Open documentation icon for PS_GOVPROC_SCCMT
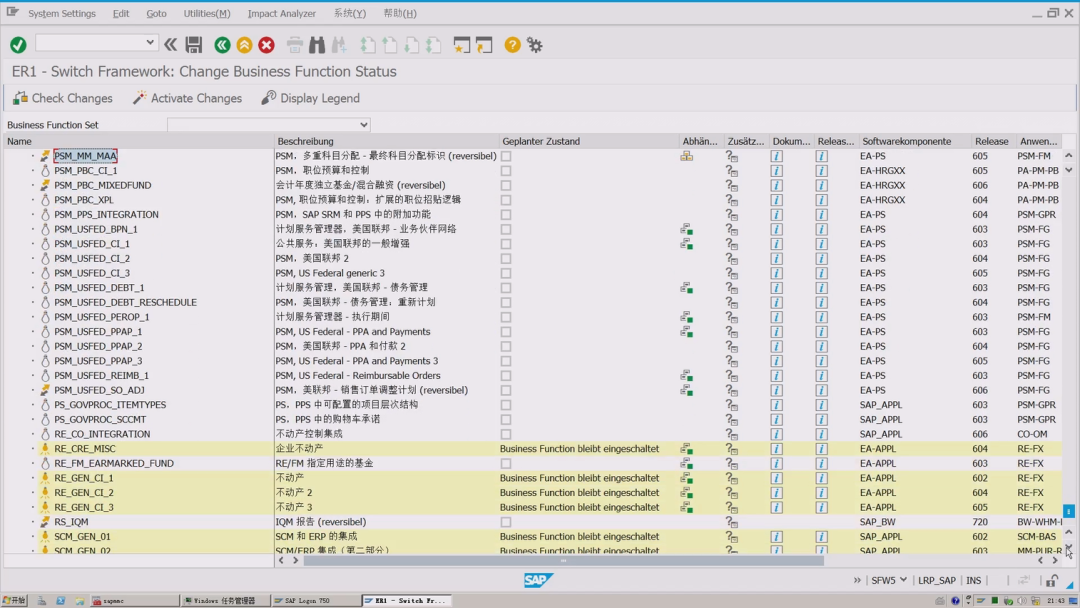The image size is (1080, 608). (776, 419)
